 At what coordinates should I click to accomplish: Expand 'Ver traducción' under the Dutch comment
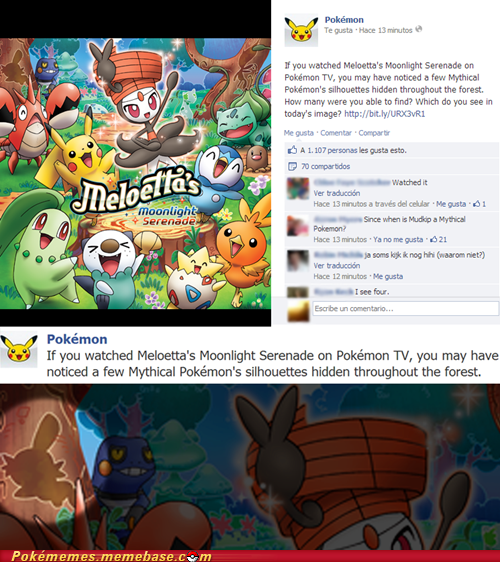point(337,266)
